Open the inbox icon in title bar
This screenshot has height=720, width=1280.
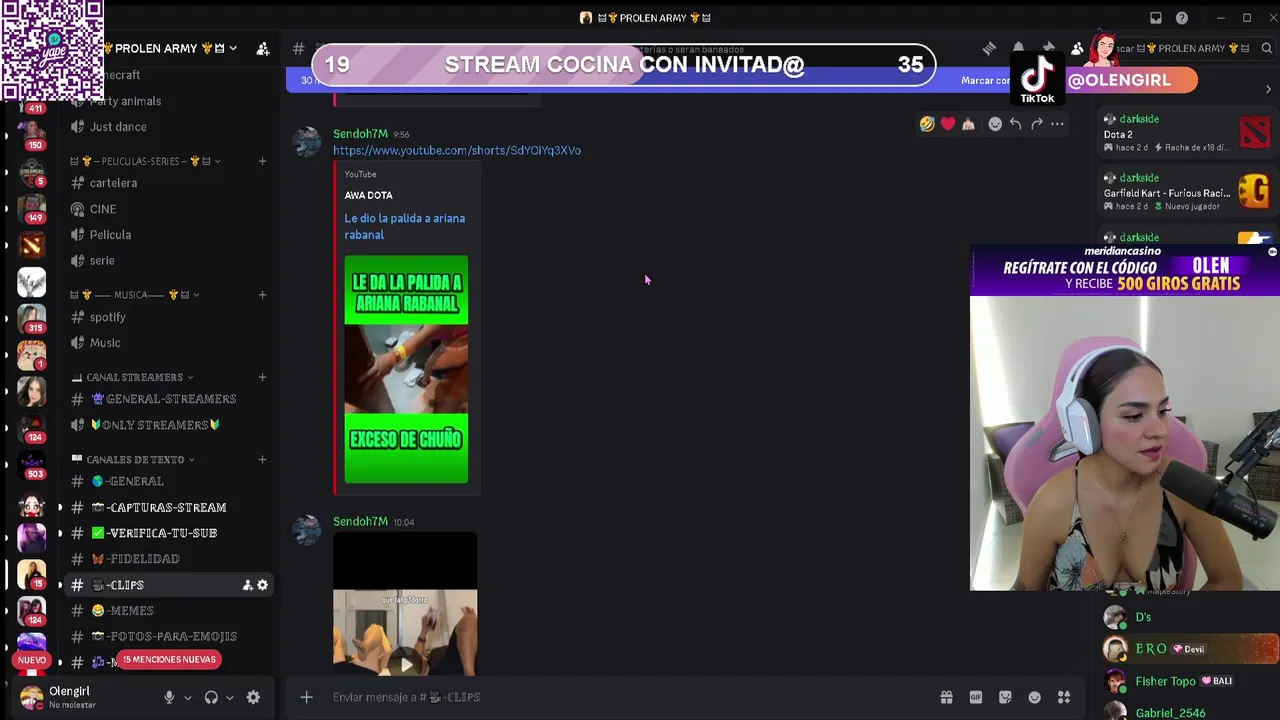[1156, 18]
